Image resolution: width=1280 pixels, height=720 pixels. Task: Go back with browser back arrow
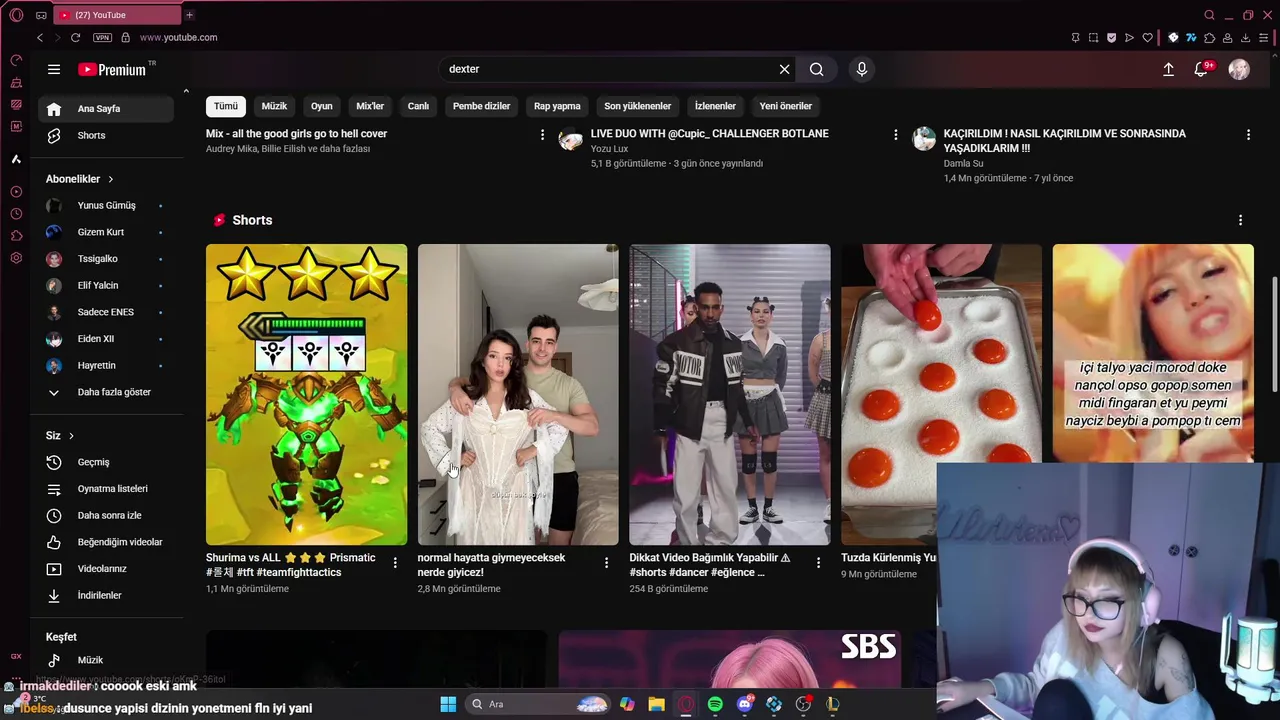click(40, 37)
